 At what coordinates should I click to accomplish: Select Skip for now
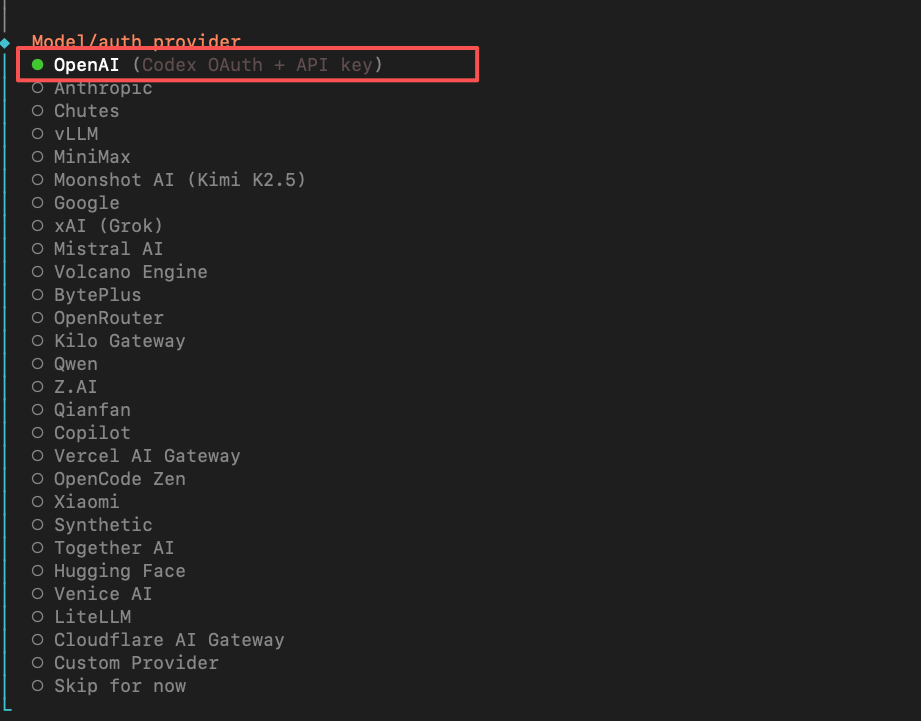point(119,686)
